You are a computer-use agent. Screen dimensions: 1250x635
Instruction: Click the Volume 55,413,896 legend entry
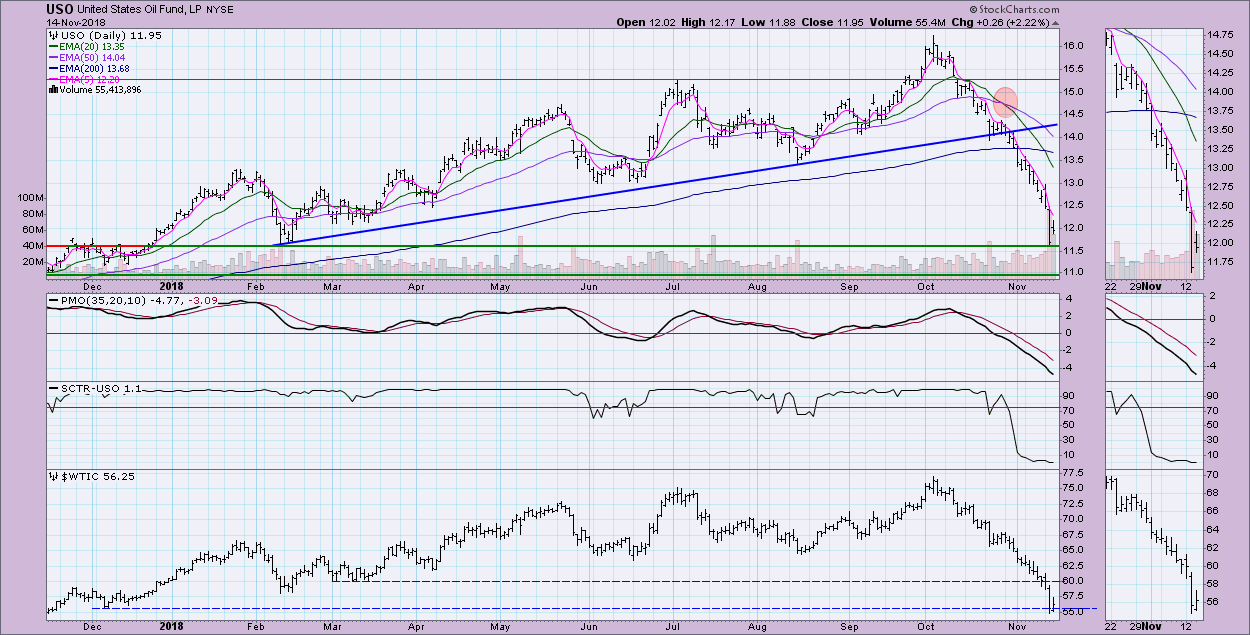102,90
